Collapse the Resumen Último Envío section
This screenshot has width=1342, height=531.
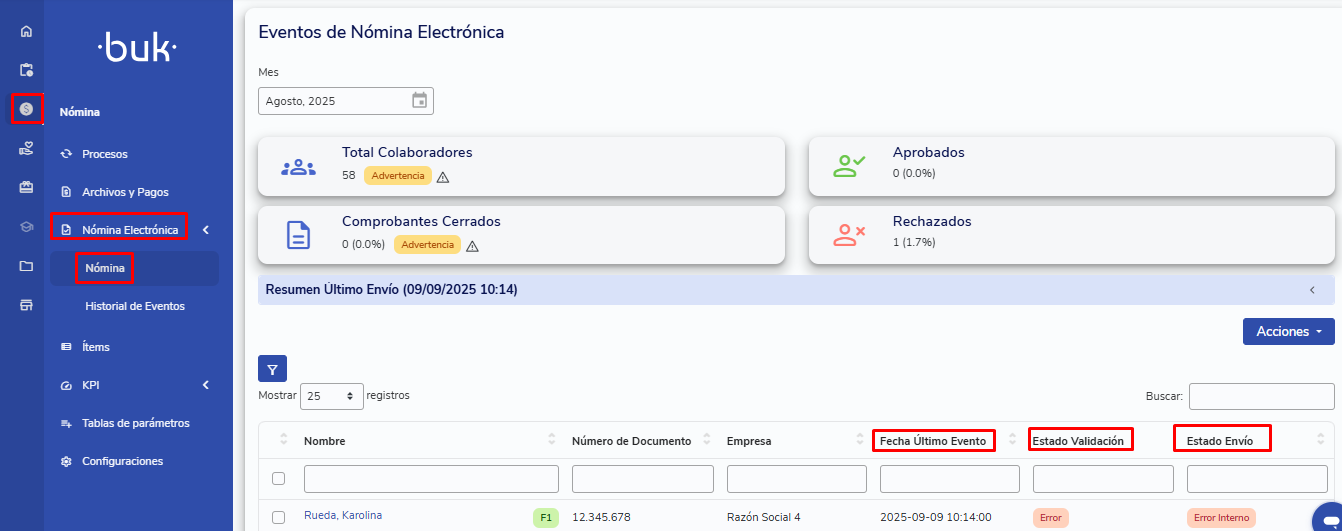point(1312,290)
